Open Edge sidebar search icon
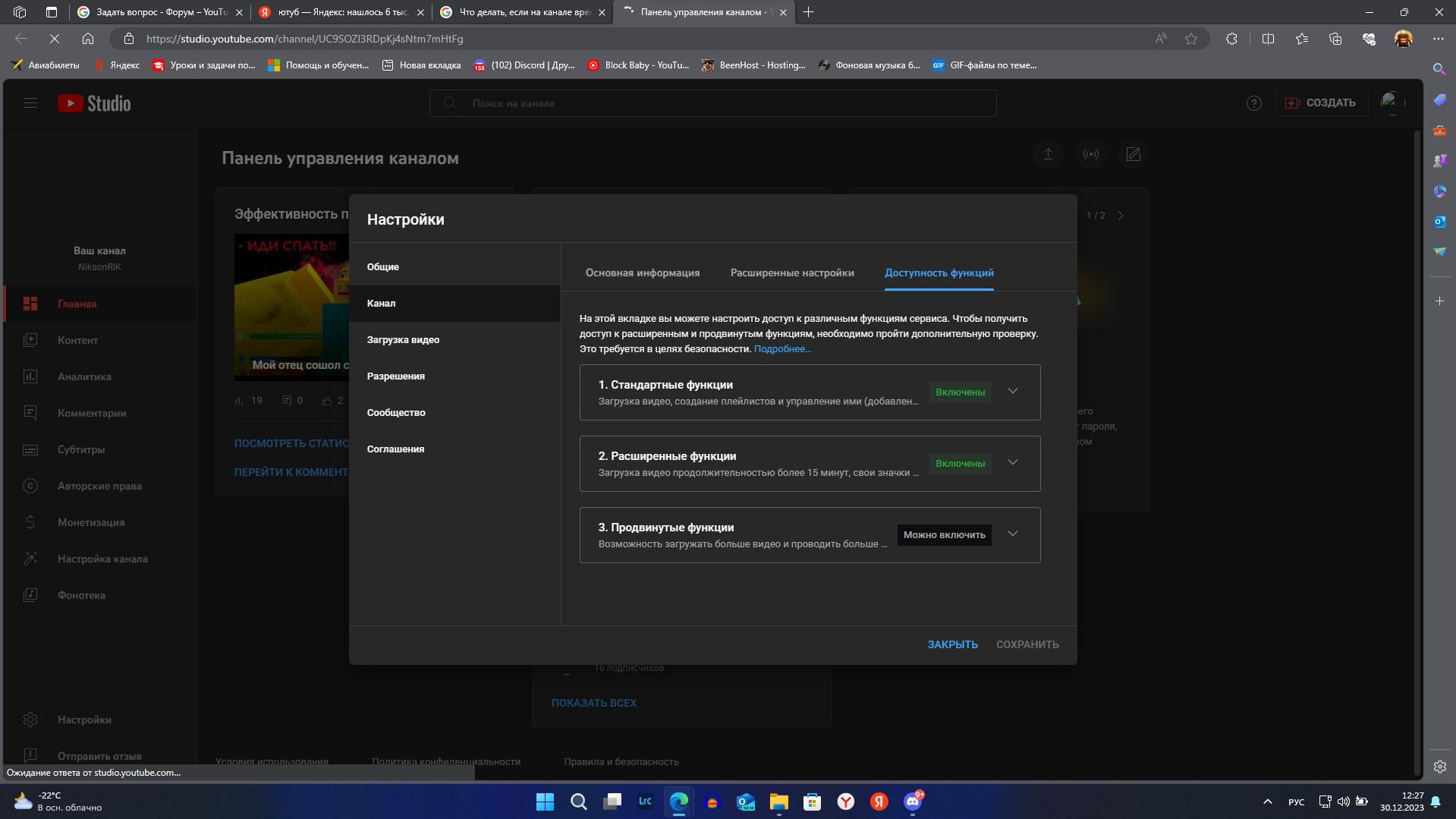The image size is (1456, 819). (1439, 69)
